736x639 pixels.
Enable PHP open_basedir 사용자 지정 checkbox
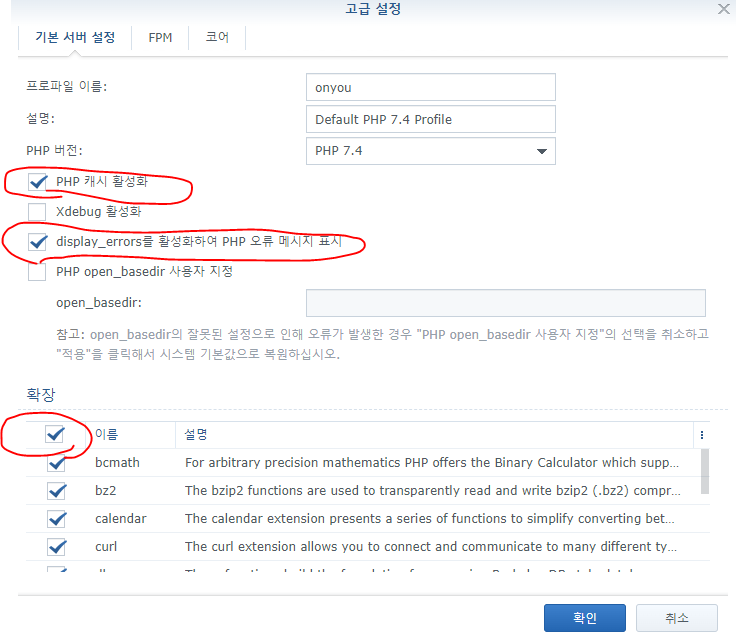37,272
